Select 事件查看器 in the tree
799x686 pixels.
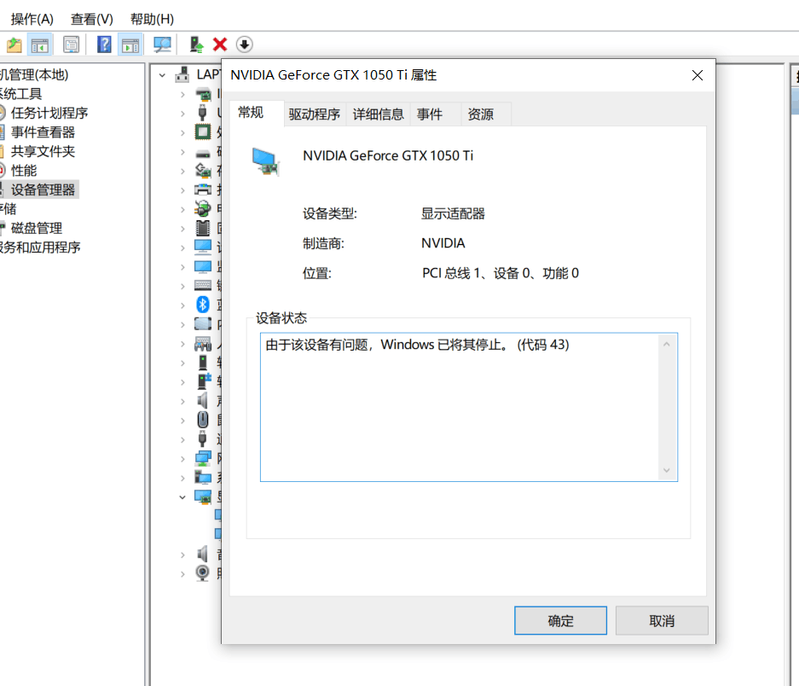[43, 132]
